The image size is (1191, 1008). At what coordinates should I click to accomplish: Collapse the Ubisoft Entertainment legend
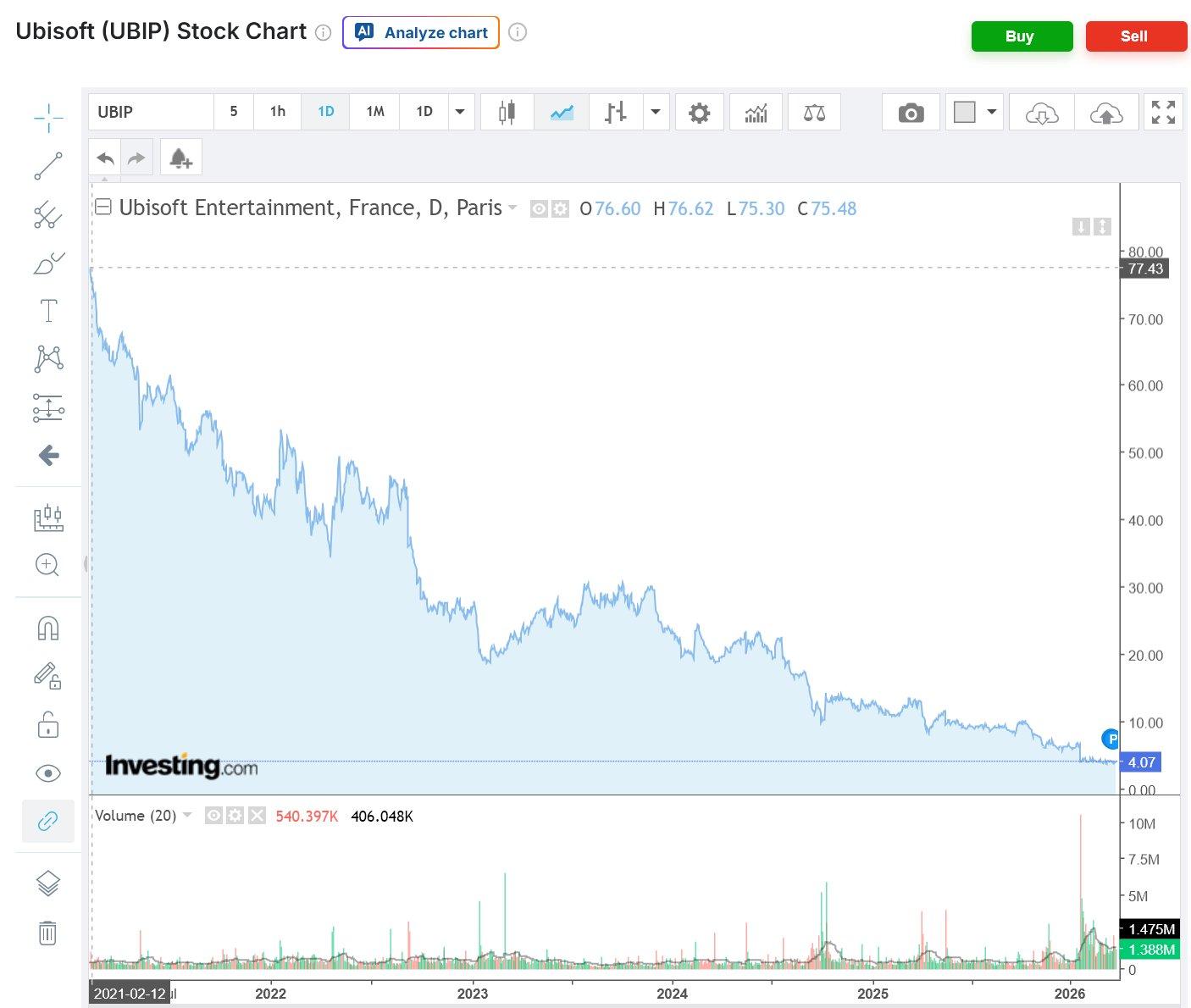click(x=103, y=207)
